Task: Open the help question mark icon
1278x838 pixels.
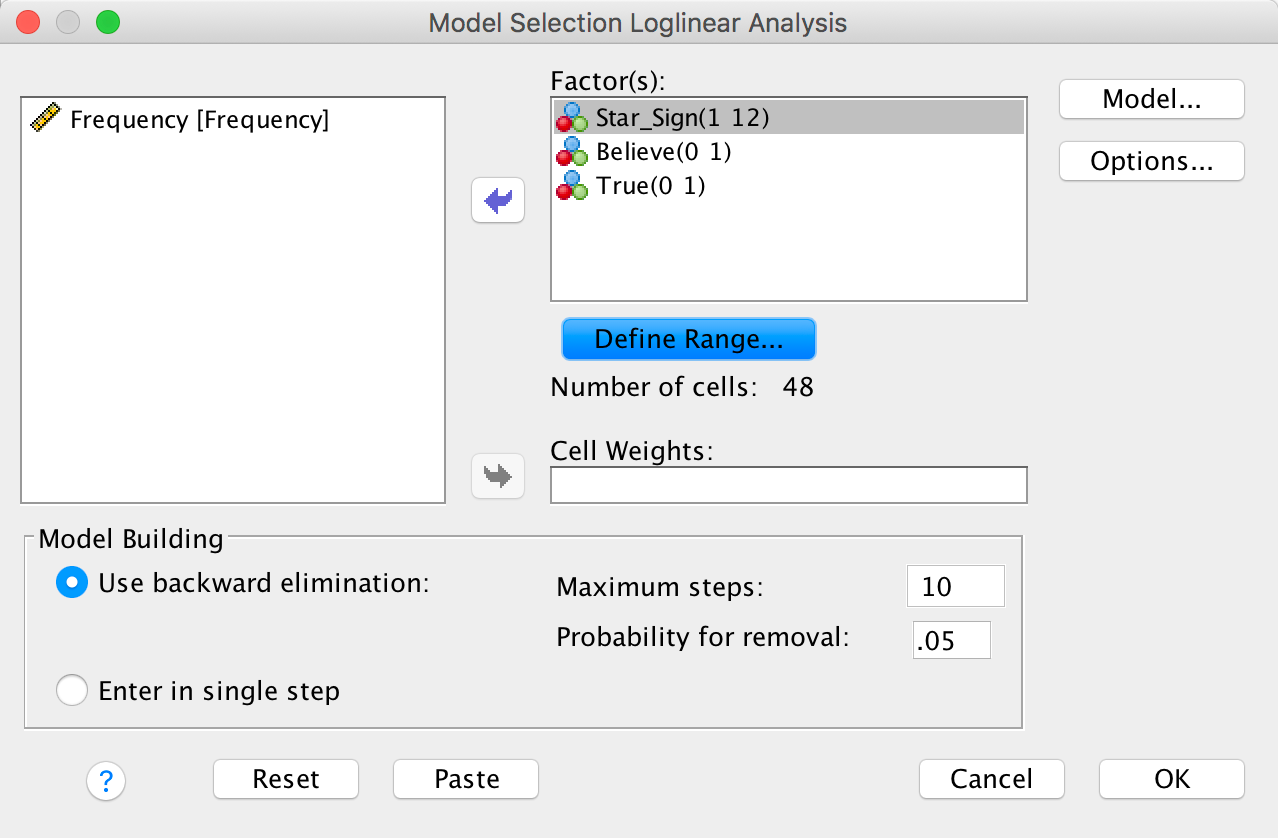Action: 106,779
